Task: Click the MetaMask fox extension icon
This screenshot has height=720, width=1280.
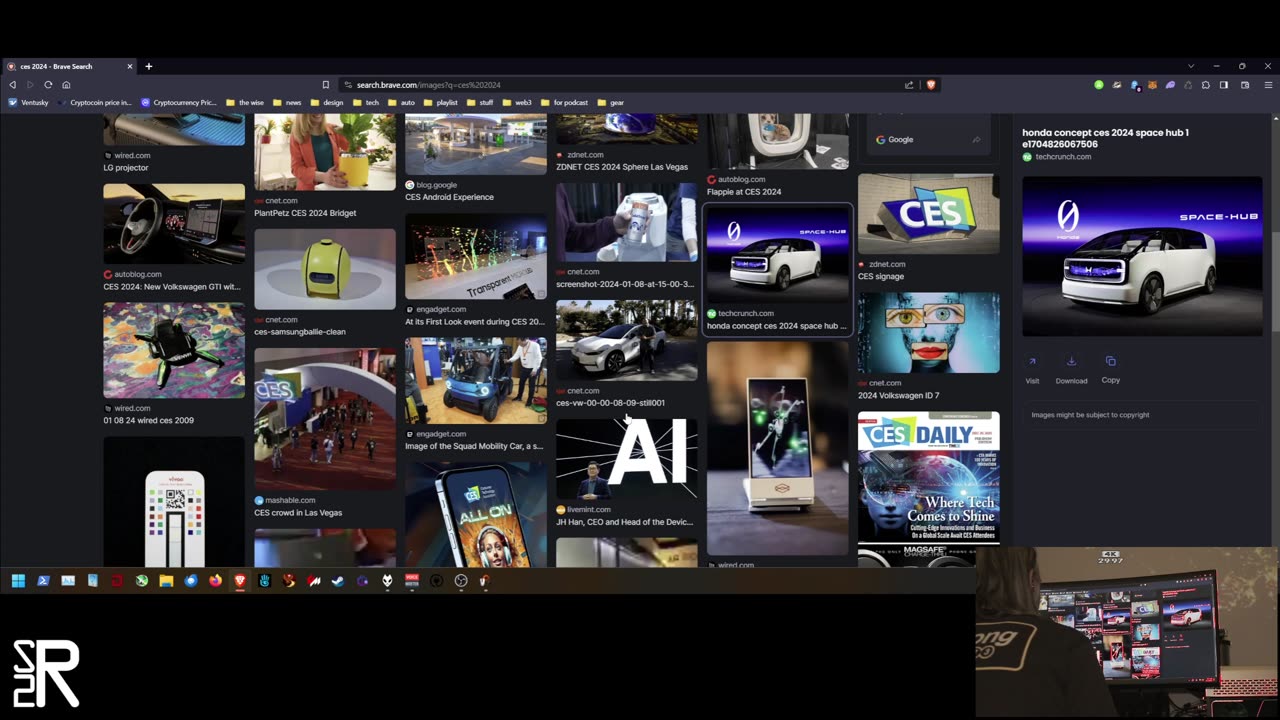Action: pyautogui.click(x=1152, y=85)
